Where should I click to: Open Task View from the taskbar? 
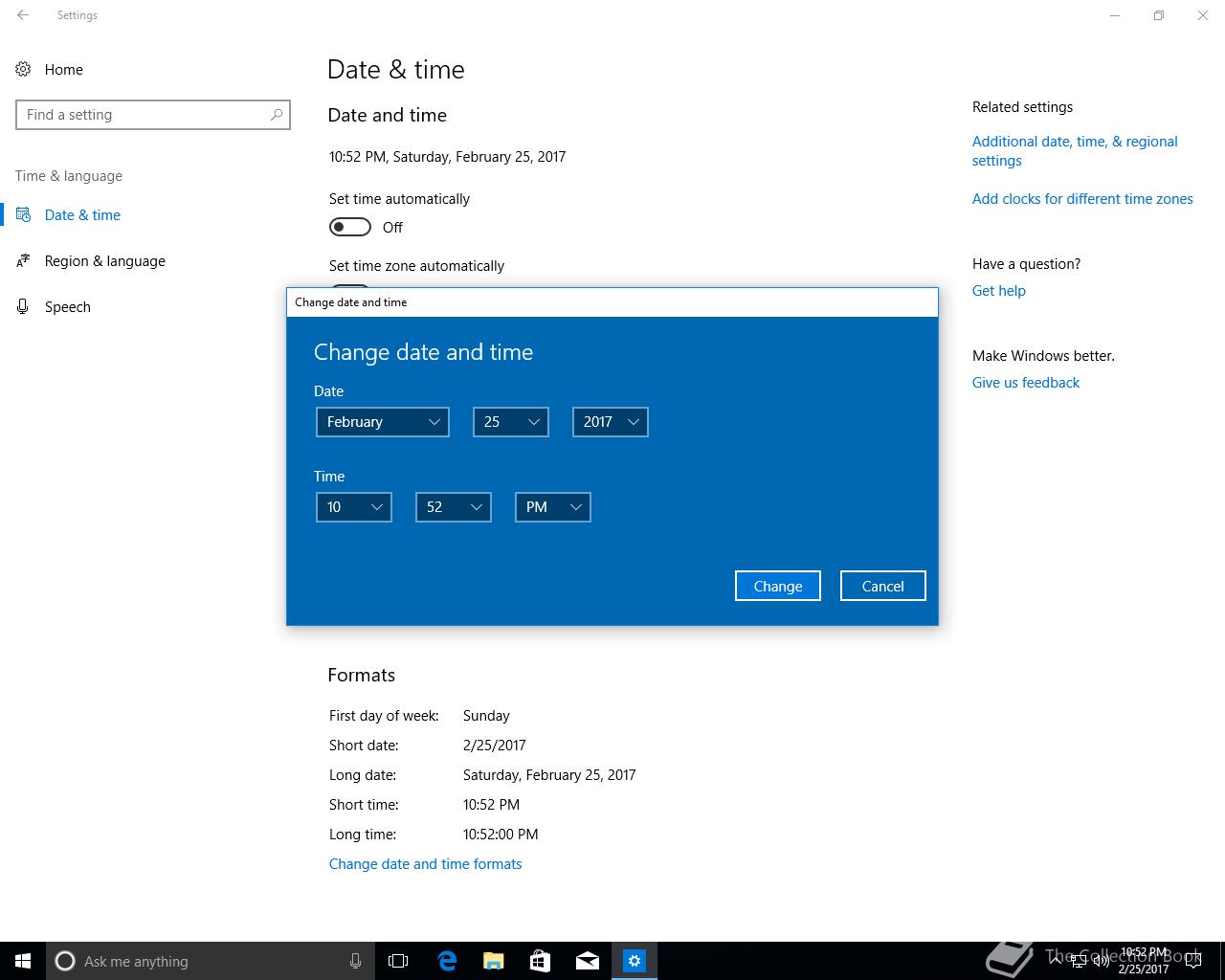[x=398, y=961]
